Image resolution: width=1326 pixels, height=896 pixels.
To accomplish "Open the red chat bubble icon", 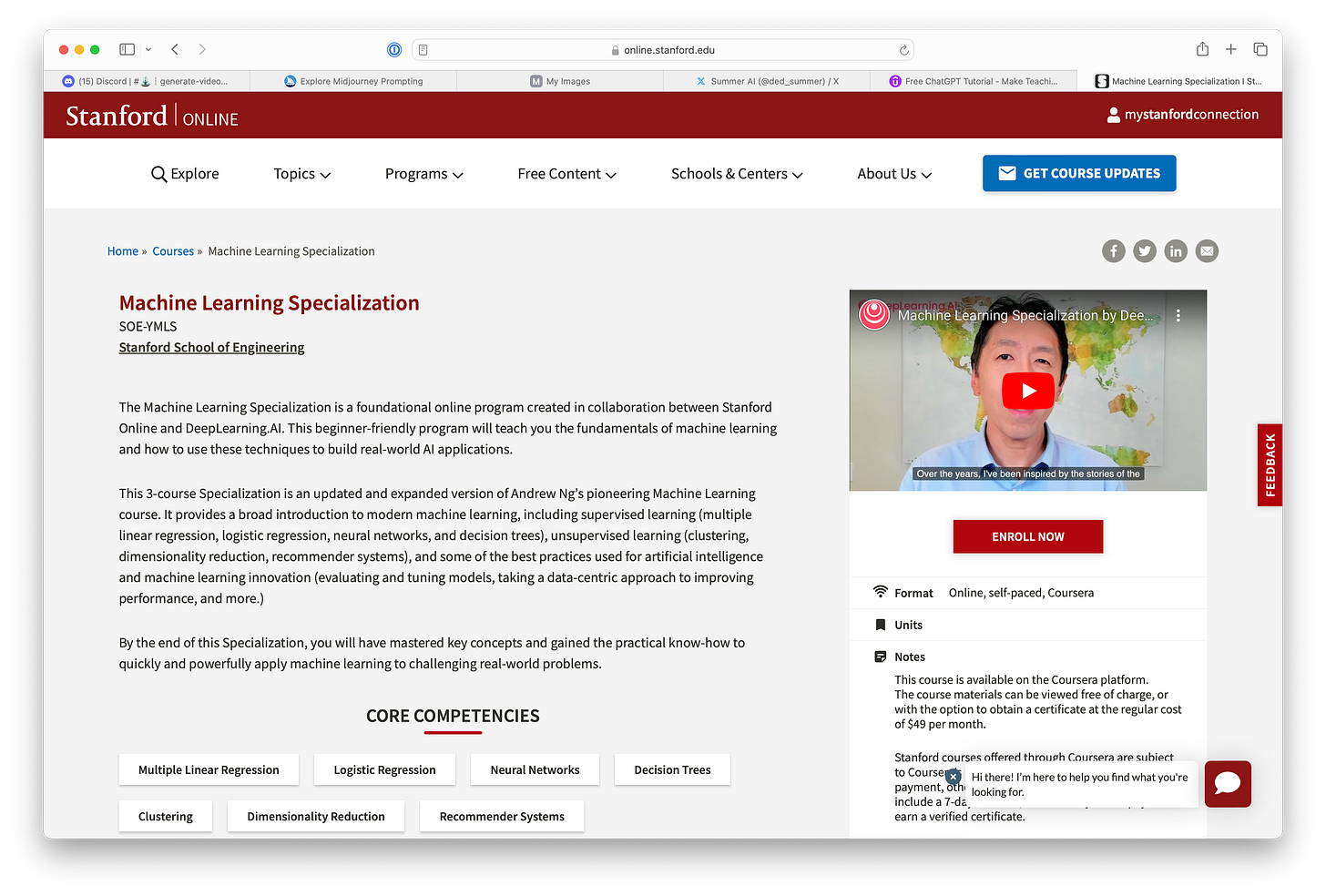I will point(1228,784).
